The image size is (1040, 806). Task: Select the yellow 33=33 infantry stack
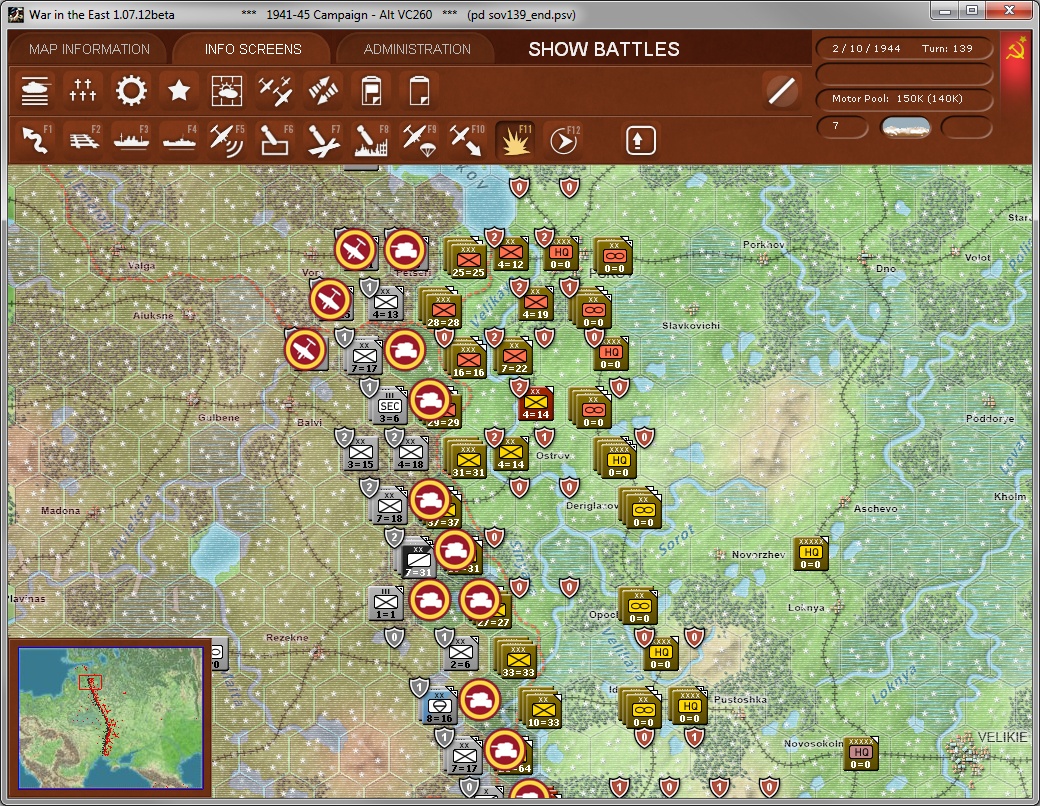[517, 659]
